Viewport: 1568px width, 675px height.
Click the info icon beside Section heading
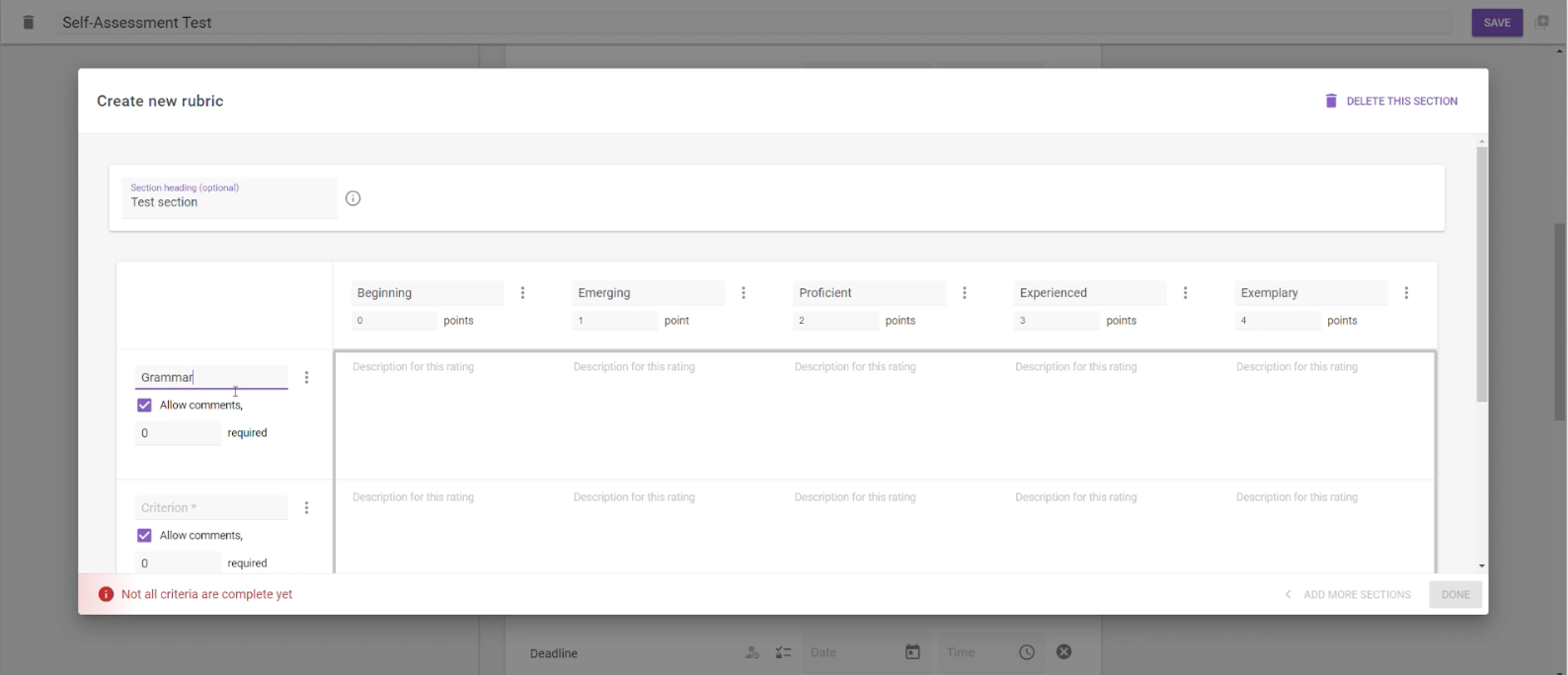coord(353,198)
